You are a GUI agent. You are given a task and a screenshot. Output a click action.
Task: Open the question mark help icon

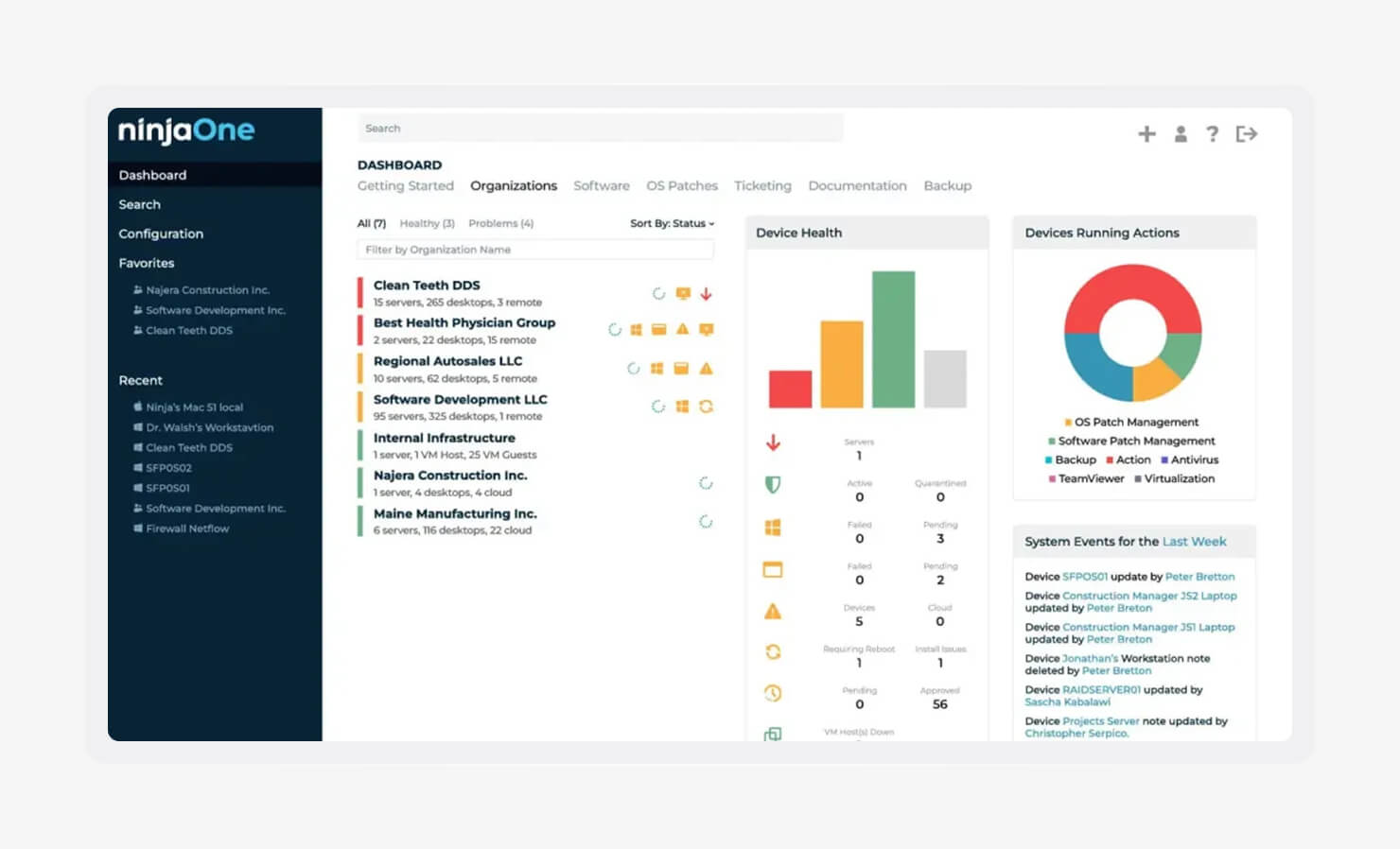(1212, 134)
